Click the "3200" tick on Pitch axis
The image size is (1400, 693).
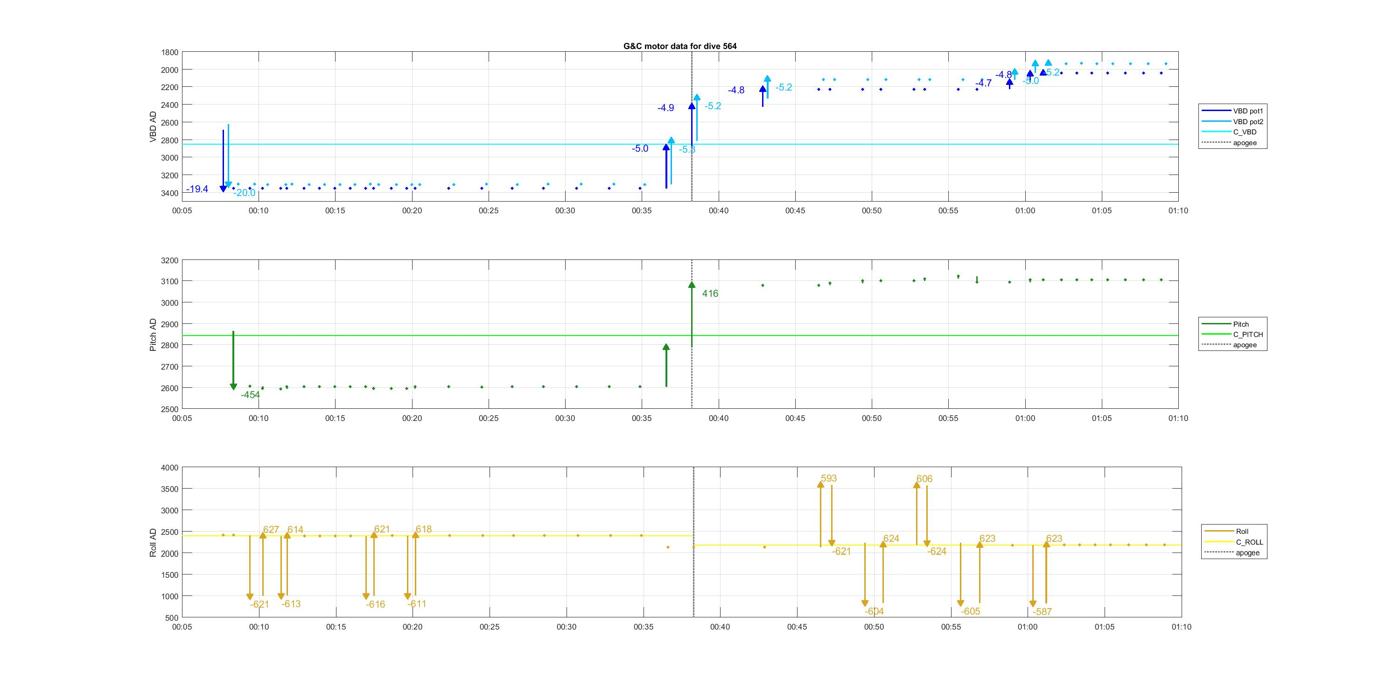[x=170, y=260]
